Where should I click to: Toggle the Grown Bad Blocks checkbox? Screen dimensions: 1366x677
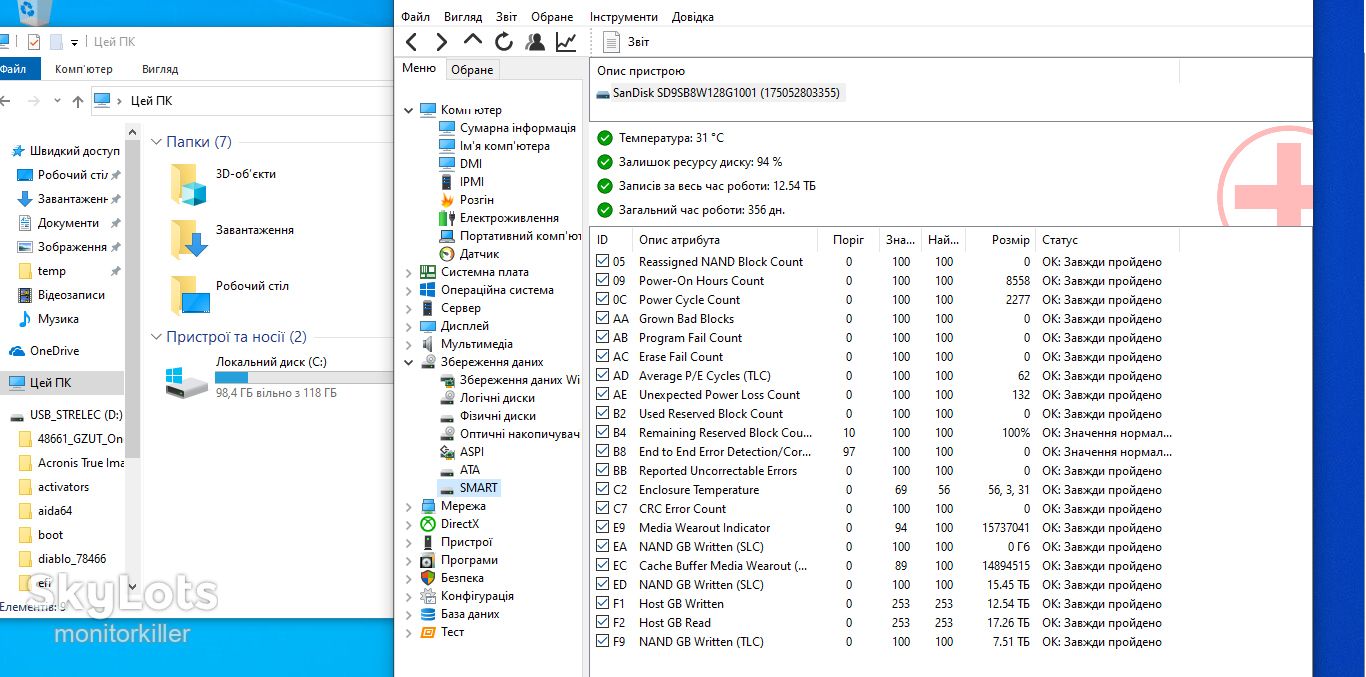602,319
